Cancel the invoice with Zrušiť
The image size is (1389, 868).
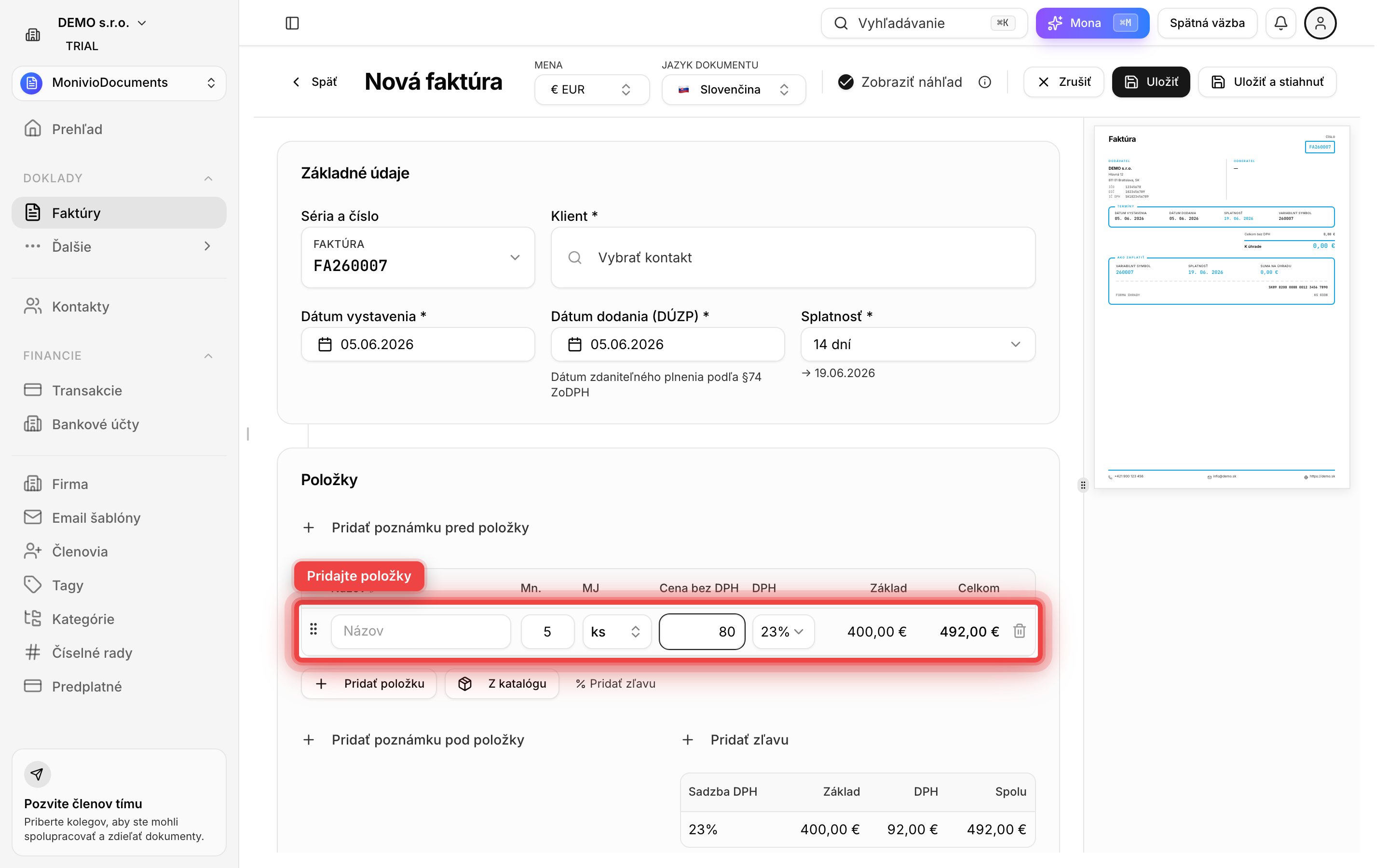(x=1063, y=82)
